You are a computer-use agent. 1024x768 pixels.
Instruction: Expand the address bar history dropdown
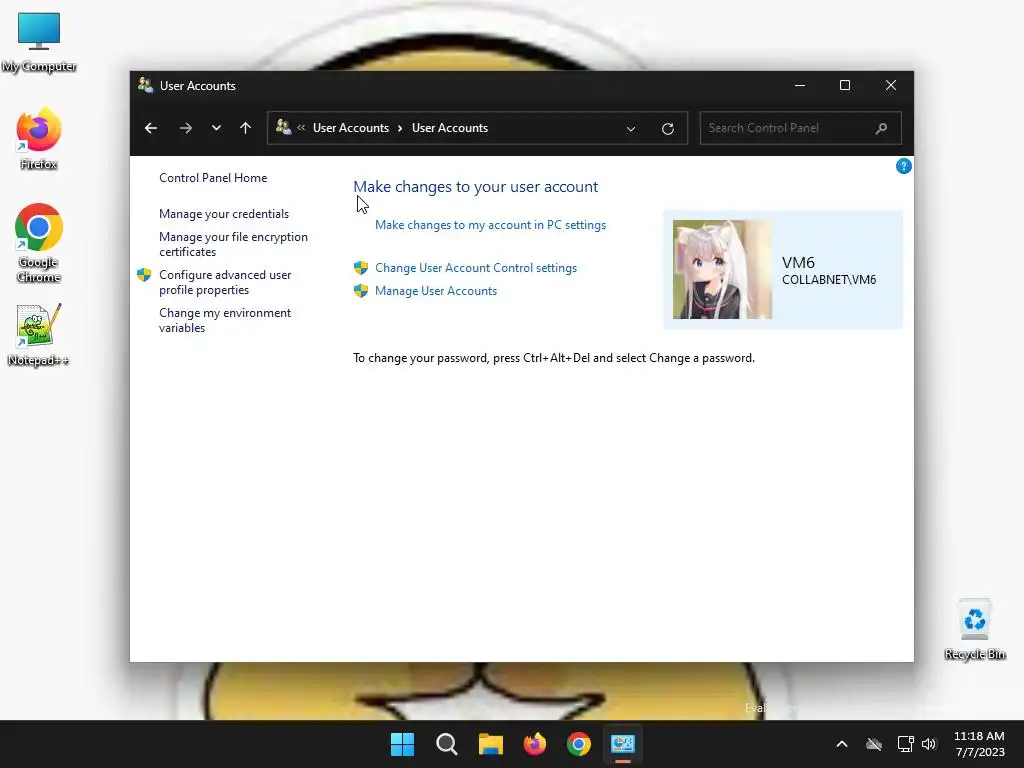pos(631,129)
